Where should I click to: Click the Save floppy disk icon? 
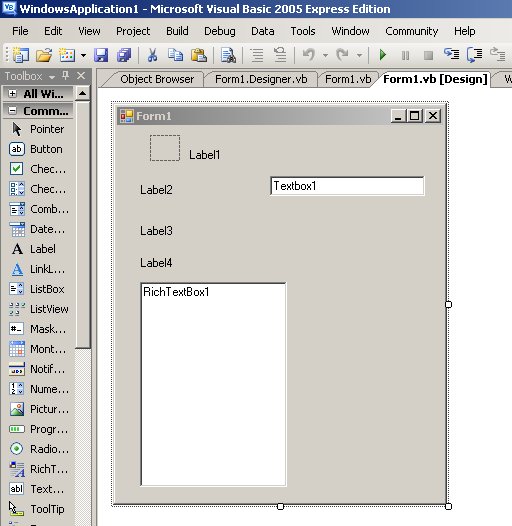(101, 55)
